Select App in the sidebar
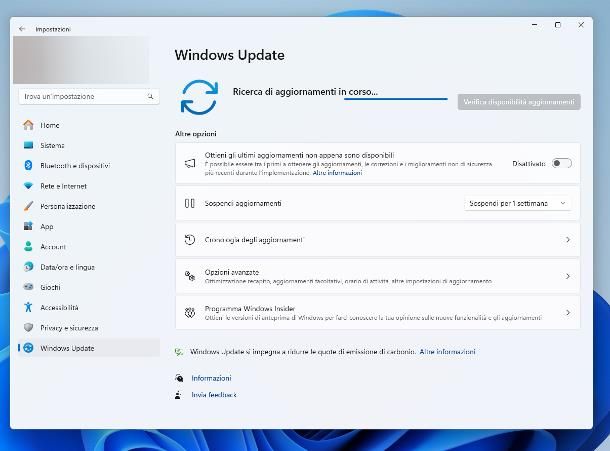This screenshot has width=610, height=451. pos(89,226)
